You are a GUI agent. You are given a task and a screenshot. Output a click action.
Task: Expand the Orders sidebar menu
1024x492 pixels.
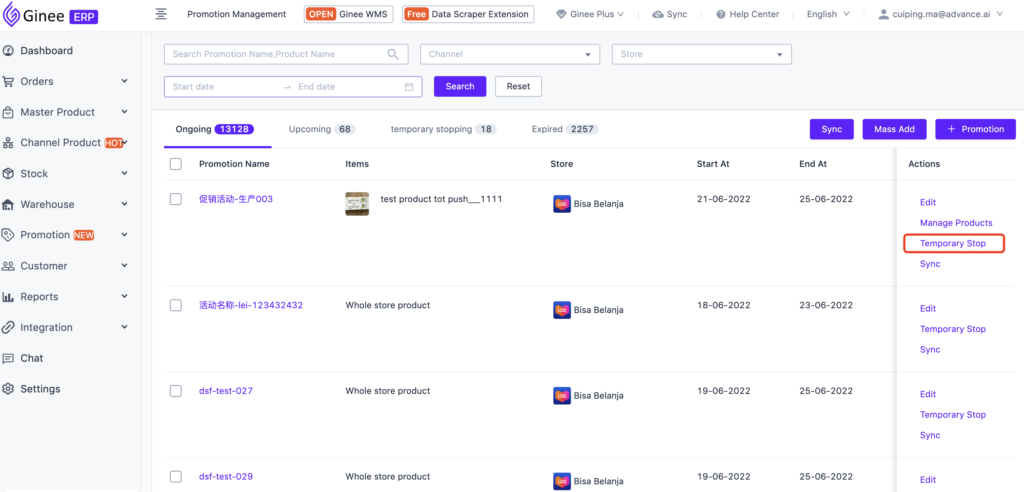tap(125, 82)
